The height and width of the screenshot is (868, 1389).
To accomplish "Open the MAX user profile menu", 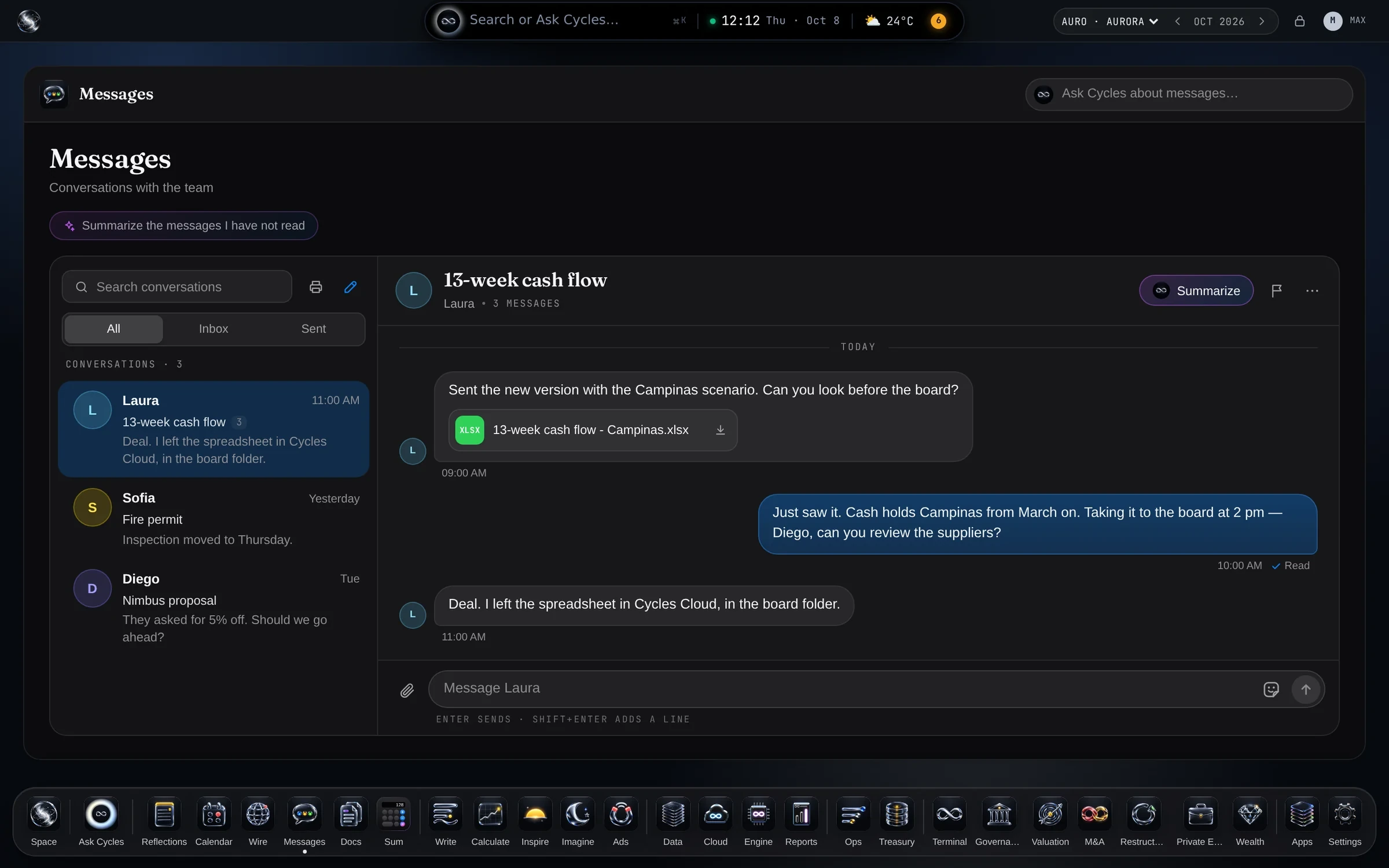I will (x=1344, y=21).
